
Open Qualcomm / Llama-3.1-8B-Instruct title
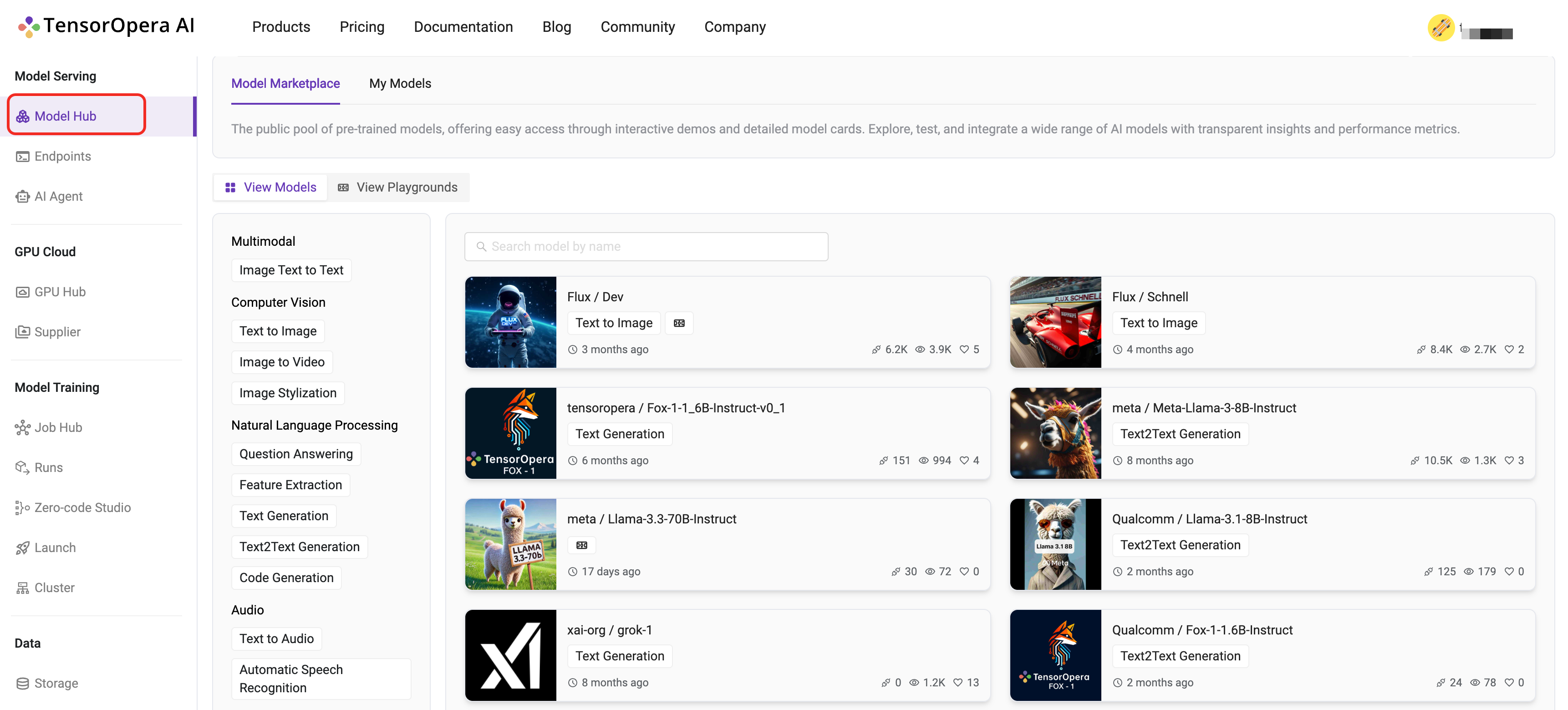(x=1209, y=519)
